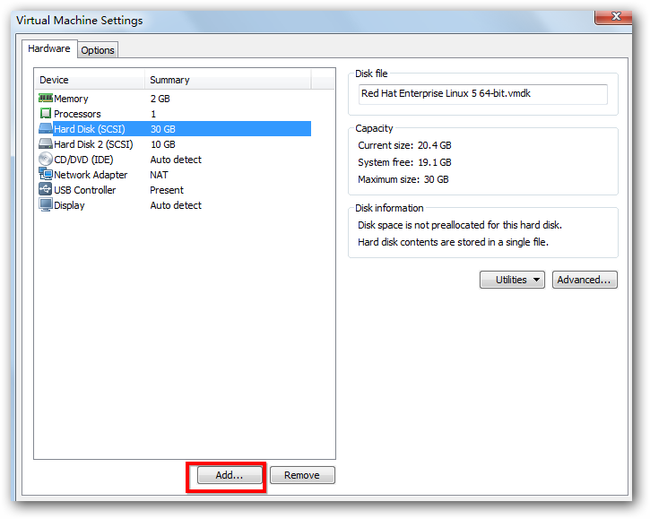The width and height of the screenshot is (650, 519).
Task: Click the Remove button
Action: coord(302,475)
